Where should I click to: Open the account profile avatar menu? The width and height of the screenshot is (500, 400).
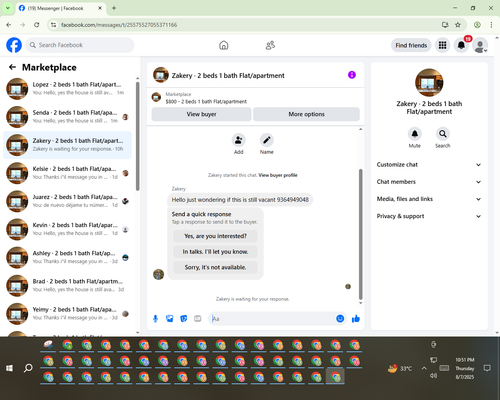(x=480, y=46)
